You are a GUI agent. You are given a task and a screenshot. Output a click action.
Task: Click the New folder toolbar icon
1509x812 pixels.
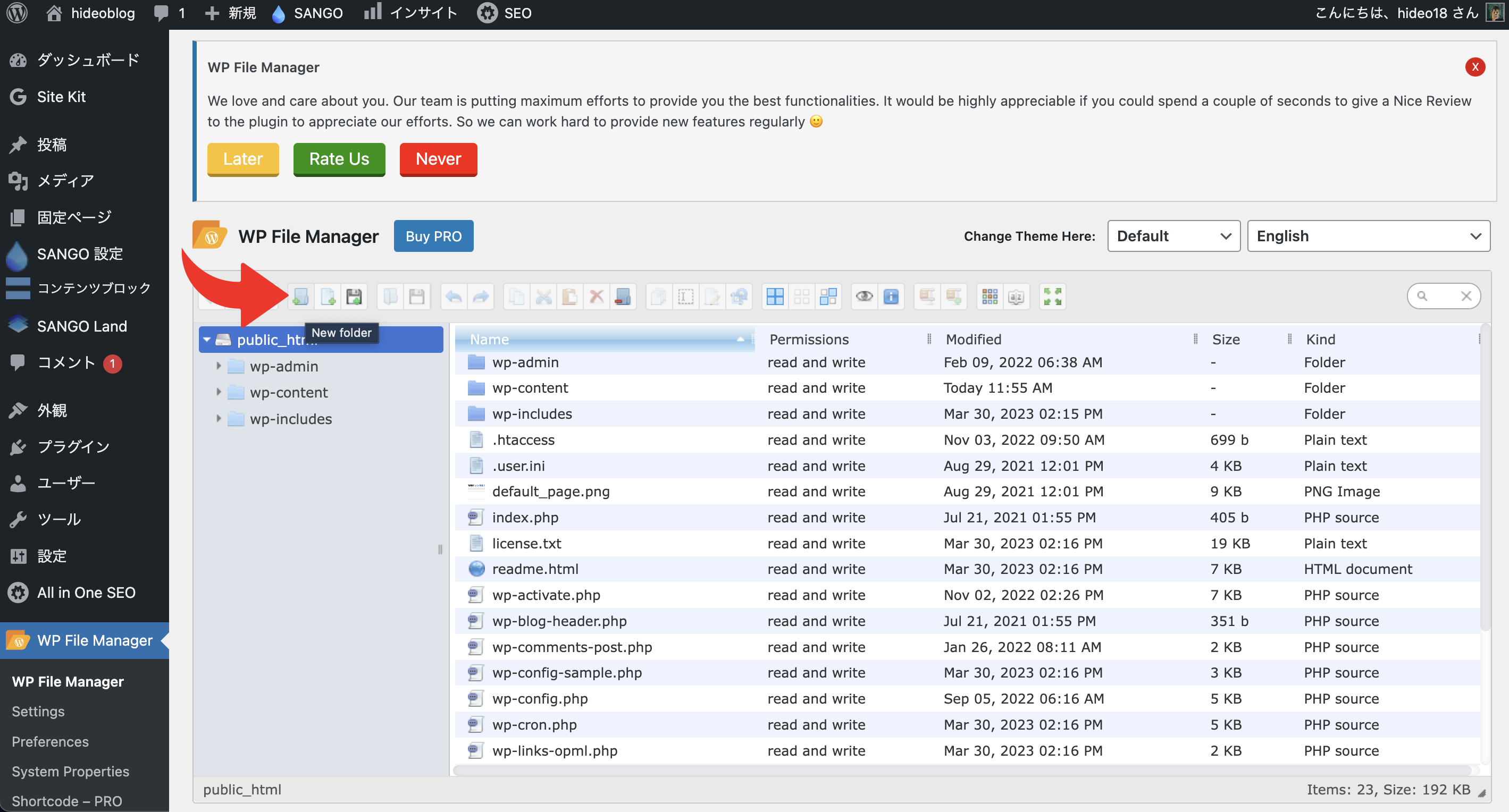300,297
